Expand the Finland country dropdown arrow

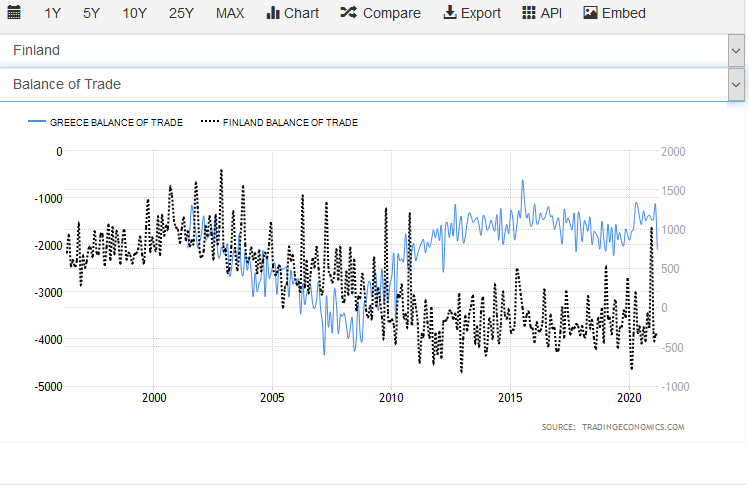737,50
